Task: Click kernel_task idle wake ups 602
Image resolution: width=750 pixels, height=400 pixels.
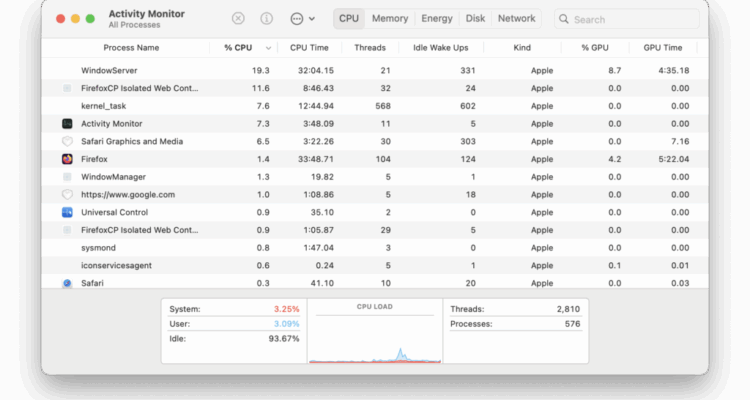Action: (467, 106)
